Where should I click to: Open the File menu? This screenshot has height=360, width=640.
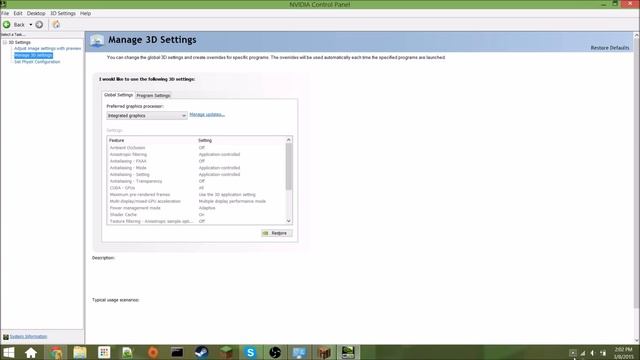point(5,13)
